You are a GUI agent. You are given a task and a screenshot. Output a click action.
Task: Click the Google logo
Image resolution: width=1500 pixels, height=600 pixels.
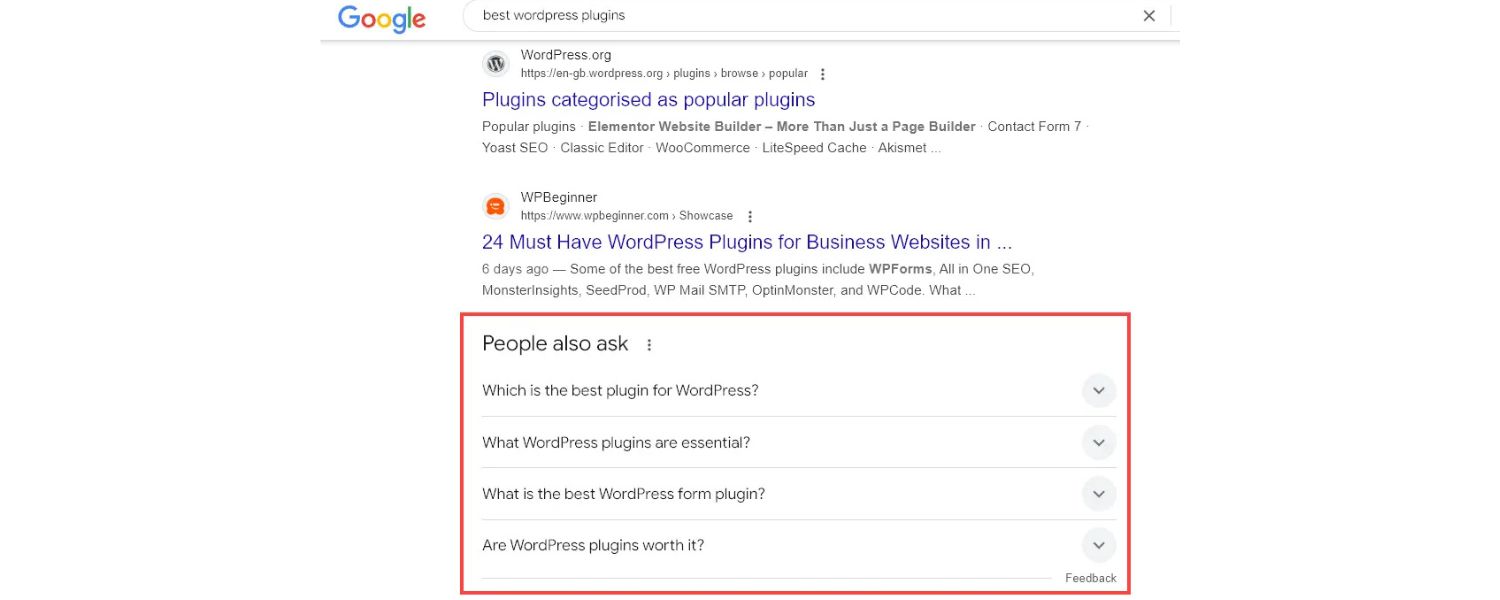[381, 17]
